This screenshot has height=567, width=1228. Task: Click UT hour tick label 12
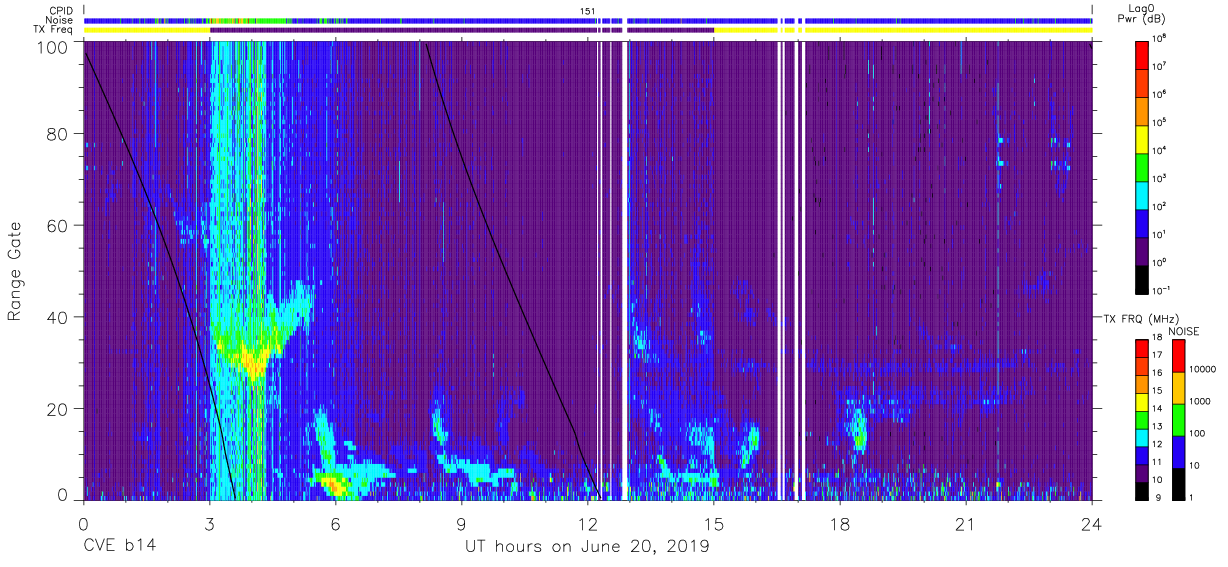[588, 524]
